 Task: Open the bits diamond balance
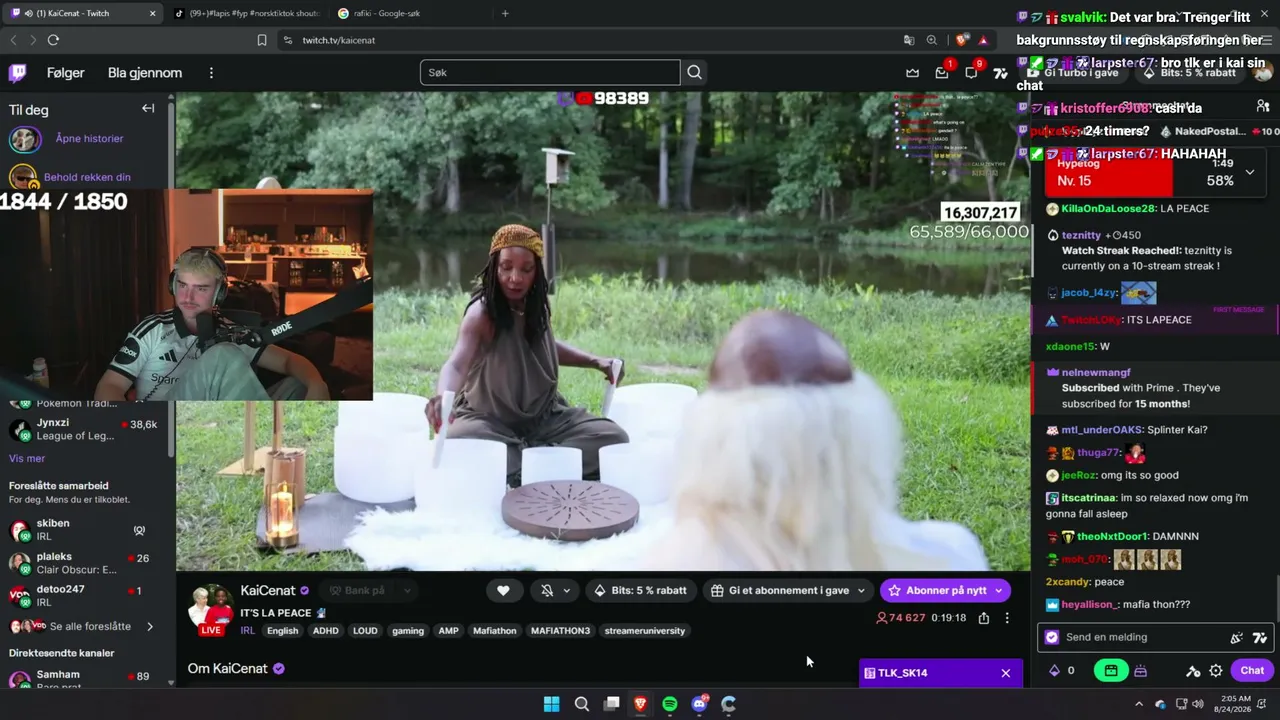click(x=1061, y=671)
